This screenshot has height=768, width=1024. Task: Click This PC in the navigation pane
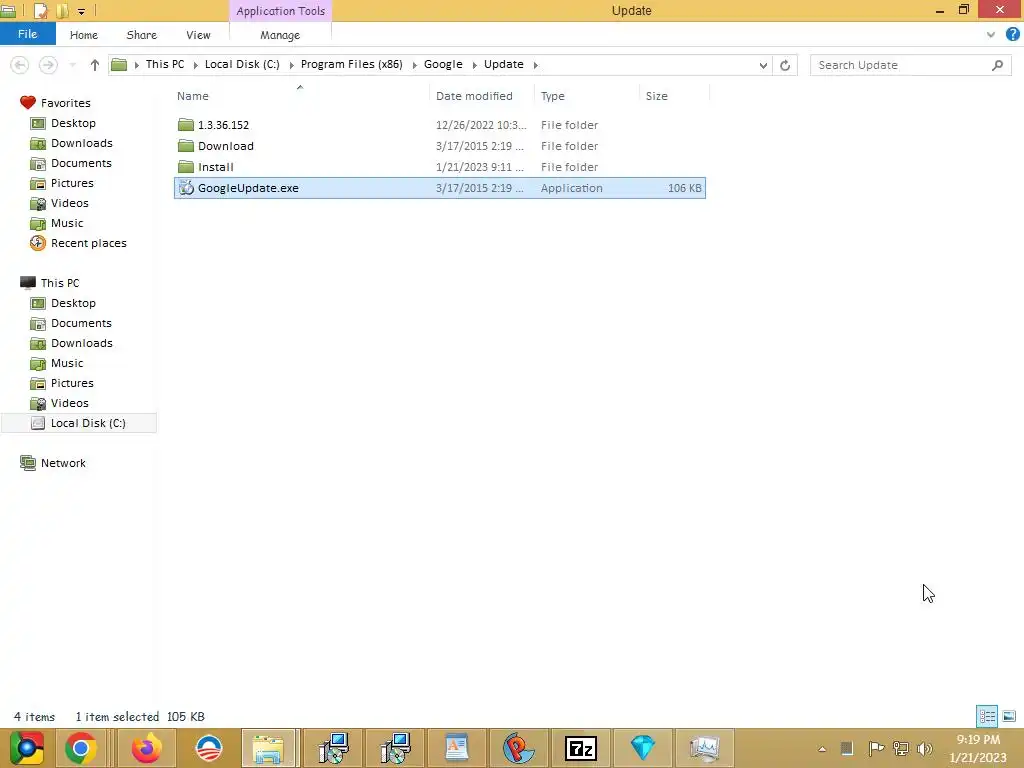pos(59,283)
